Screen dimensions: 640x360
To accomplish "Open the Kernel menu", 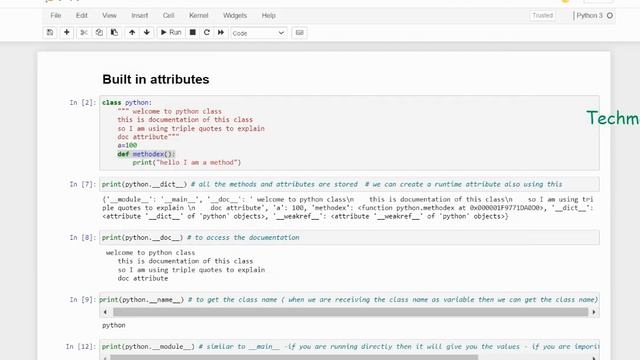I will (x=199, y=16).
